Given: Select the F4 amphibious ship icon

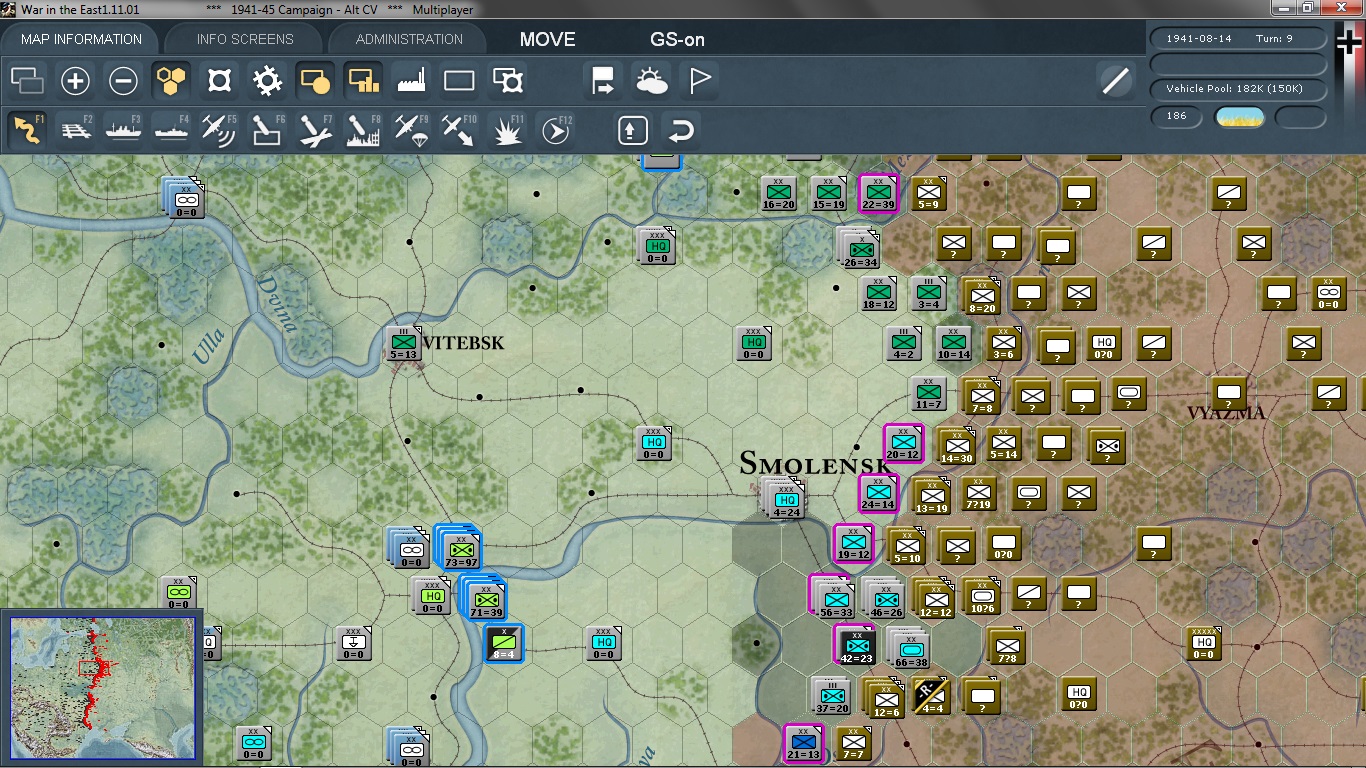Looking at the screenshot, I should click(172, 130).
